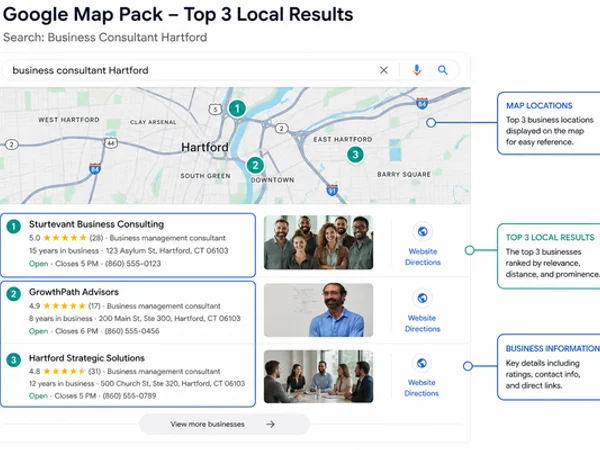Visit Website link for Sturtevant Business Consulting
Screen dimensions: 600x450
tap(423, 251)
